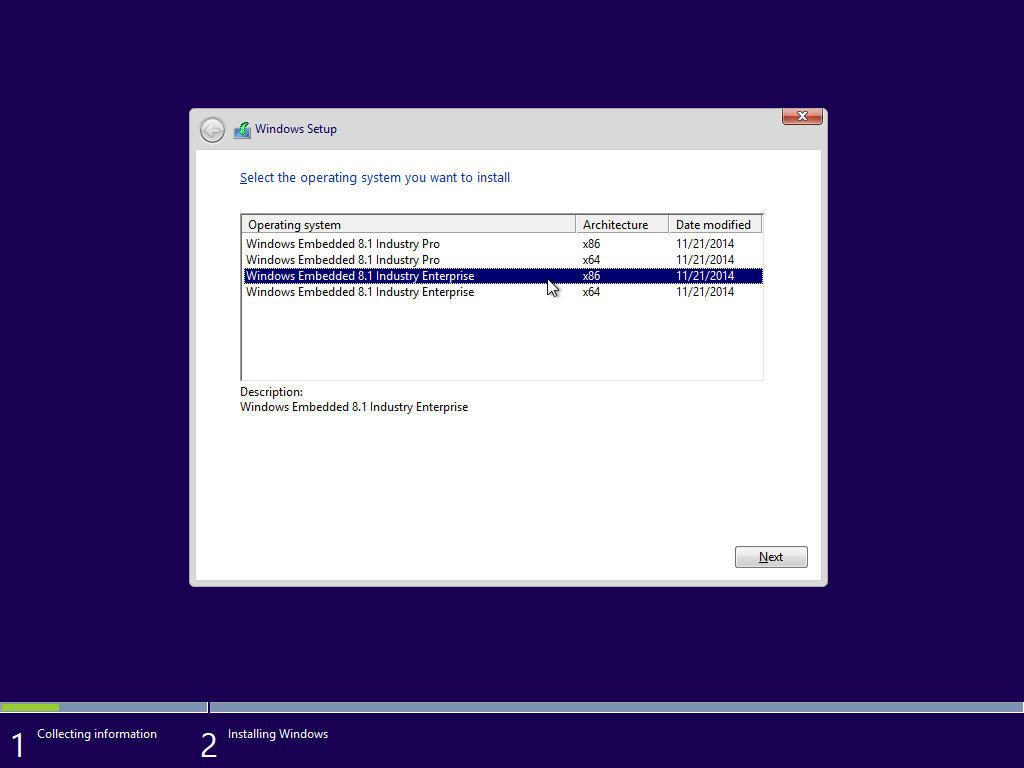
Task: Click the green progress bar segment
Action: [x=30, y=707]
